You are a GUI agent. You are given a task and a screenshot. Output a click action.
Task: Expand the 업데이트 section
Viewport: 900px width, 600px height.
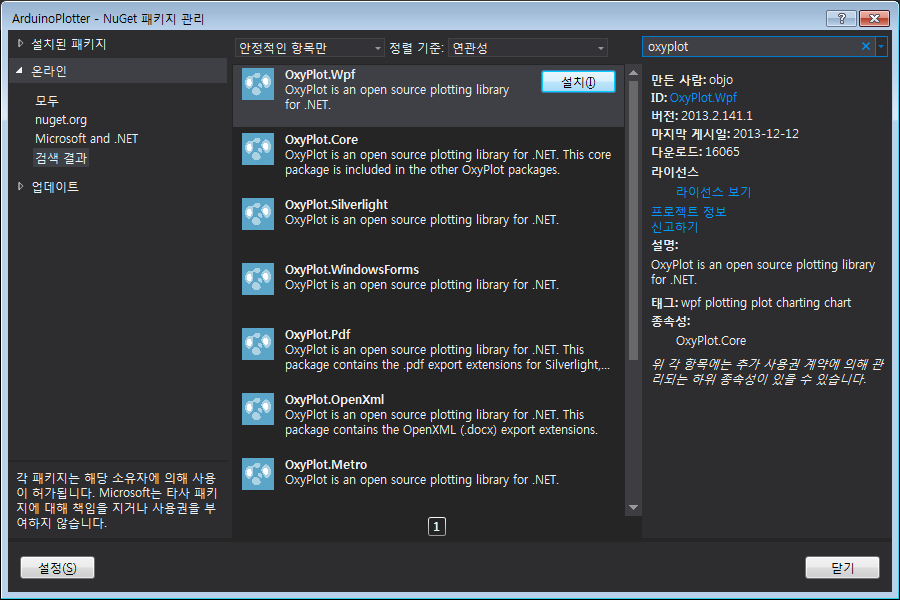pos(20,186)
